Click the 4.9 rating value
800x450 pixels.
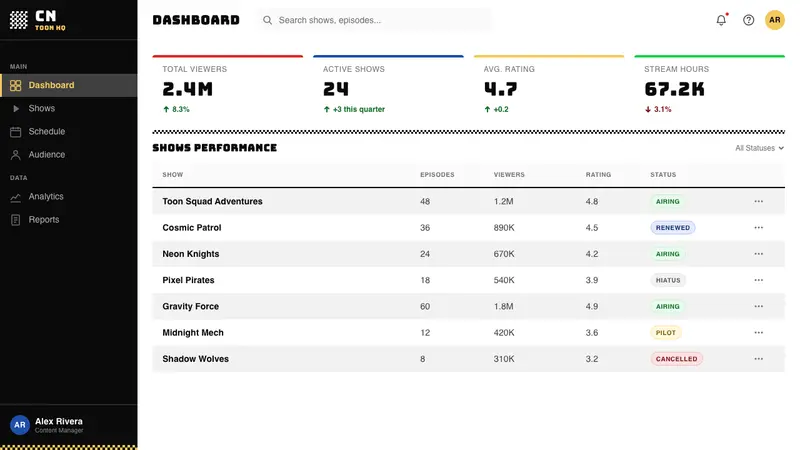(592, 307)
